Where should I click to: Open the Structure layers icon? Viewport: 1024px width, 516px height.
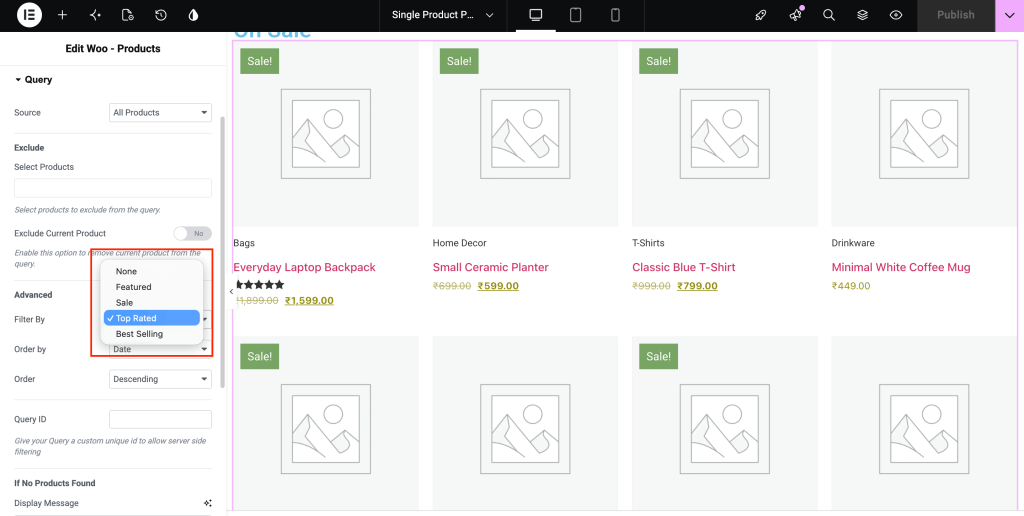click(863, 15)
